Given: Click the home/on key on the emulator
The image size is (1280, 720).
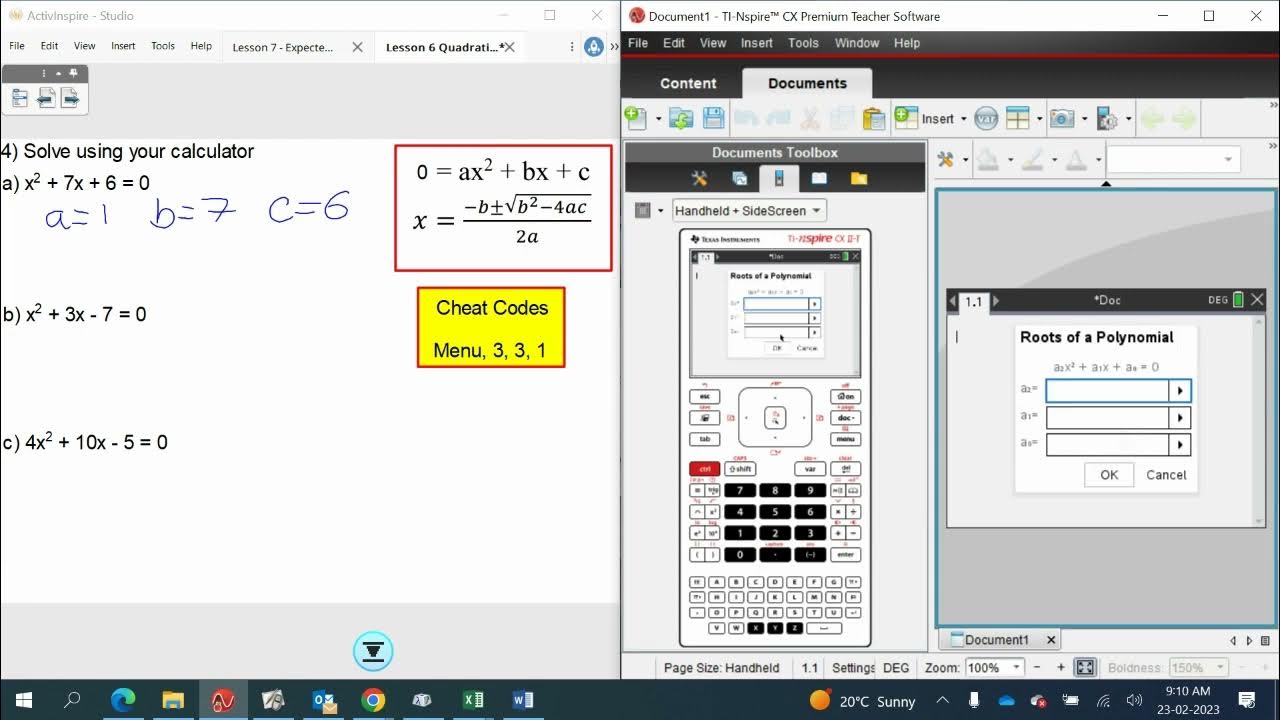Looking at the screenshot, I should (846, 397).
